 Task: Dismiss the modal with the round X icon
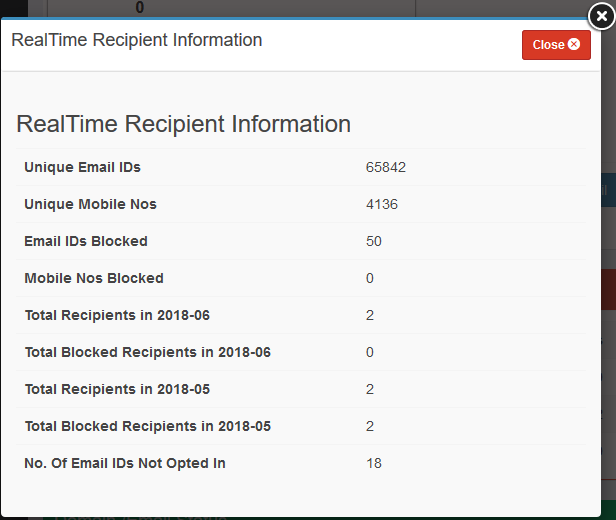(x=600, y=15)
